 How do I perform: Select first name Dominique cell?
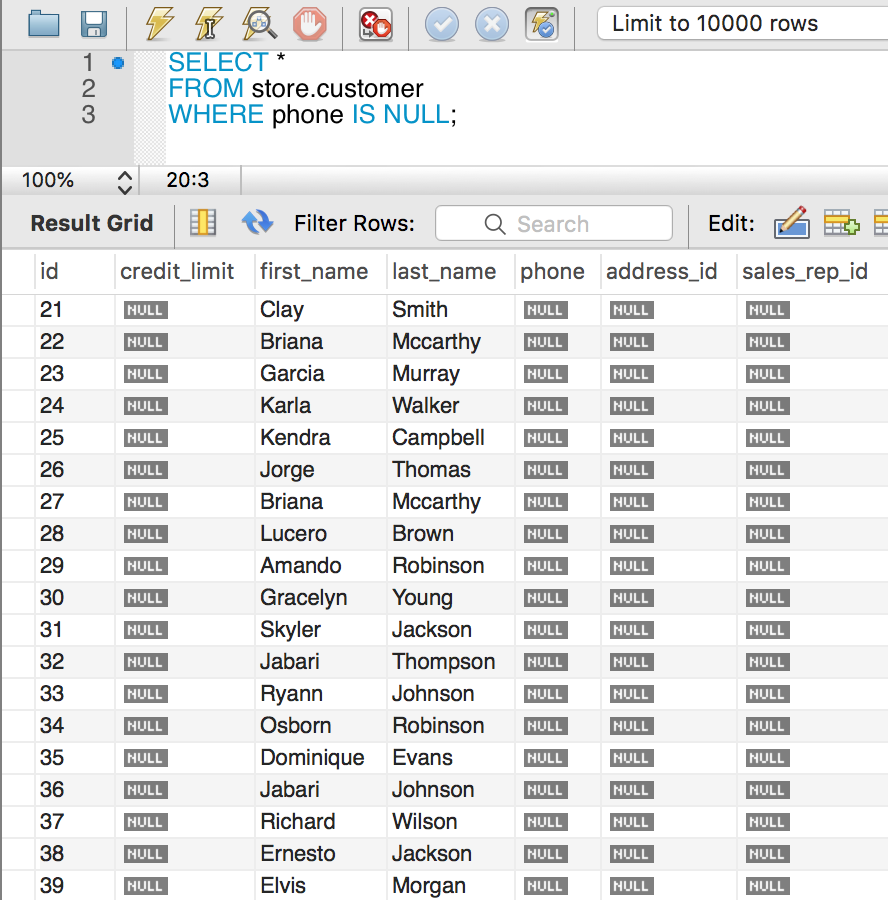[x=321, y=758]
